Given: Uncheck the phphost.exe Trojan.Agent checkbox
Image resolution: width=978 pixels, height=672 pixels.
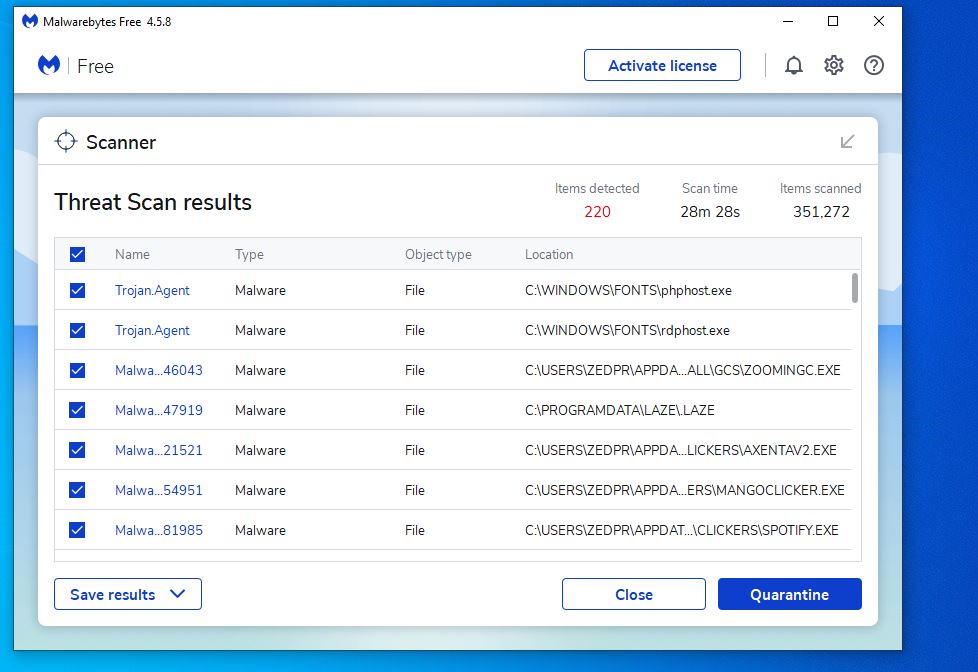Looking at the screenshot, I should [x=77, y=290].
